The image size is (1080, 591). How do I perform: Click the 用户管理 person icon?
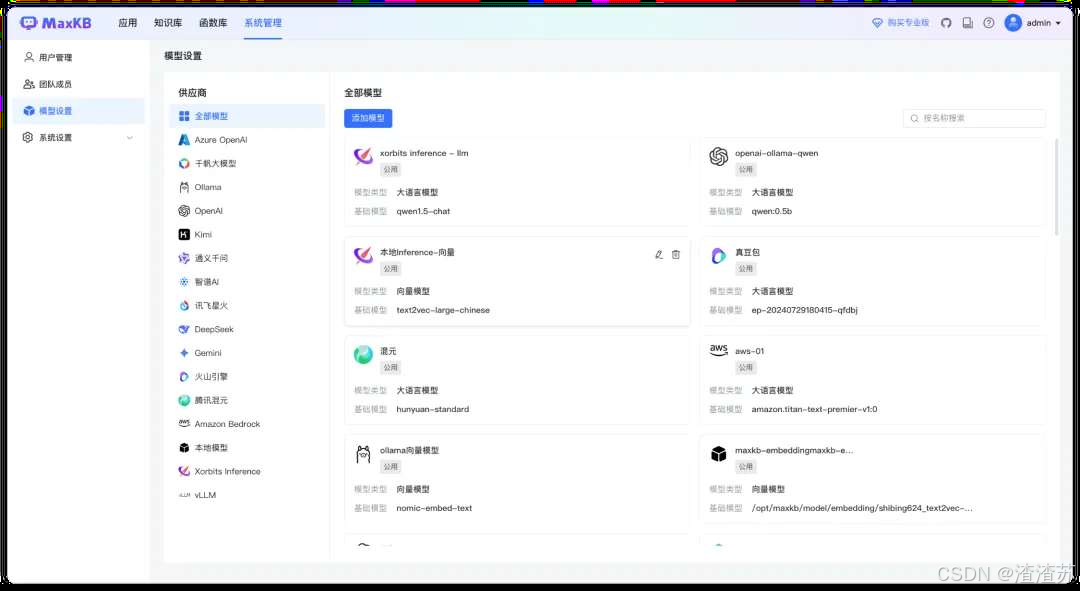pos(29,57)
